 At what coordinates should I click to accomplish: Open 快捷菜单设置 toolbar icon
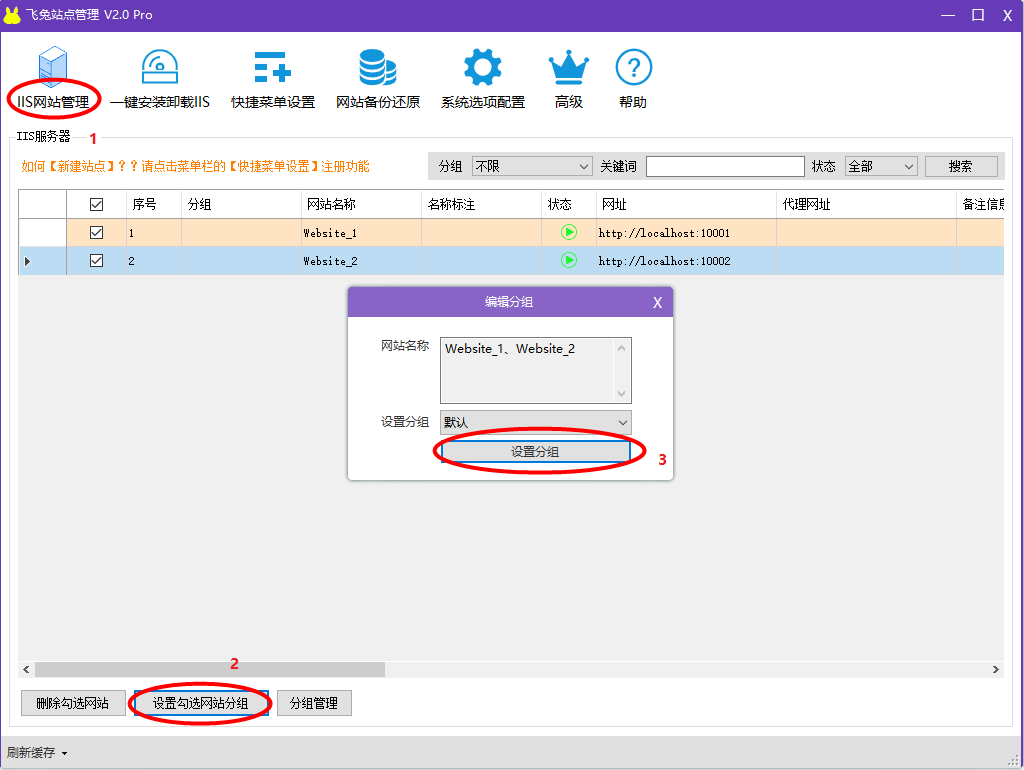click(272, 68)
